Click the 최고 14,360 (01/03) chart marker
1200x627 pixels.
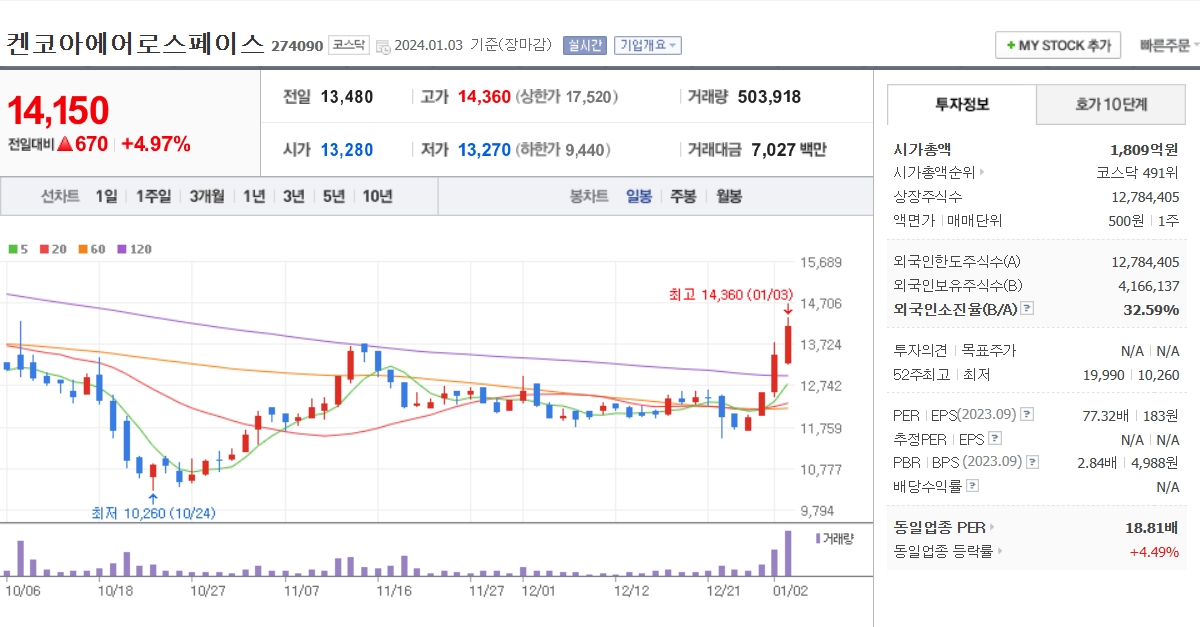731,294
